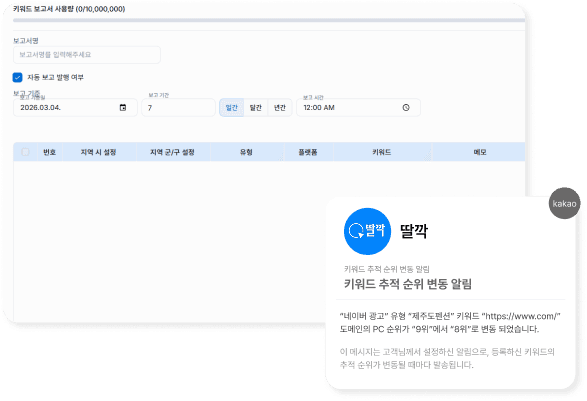Click the keyword report usage progress bar
The height and width of the screenshot is (401, 587).
tap(269, 20)
